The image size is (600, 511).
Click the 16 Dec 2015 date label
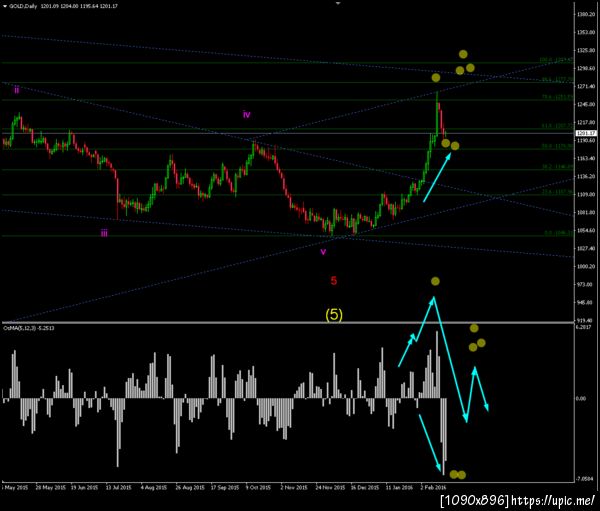(365, 488)
